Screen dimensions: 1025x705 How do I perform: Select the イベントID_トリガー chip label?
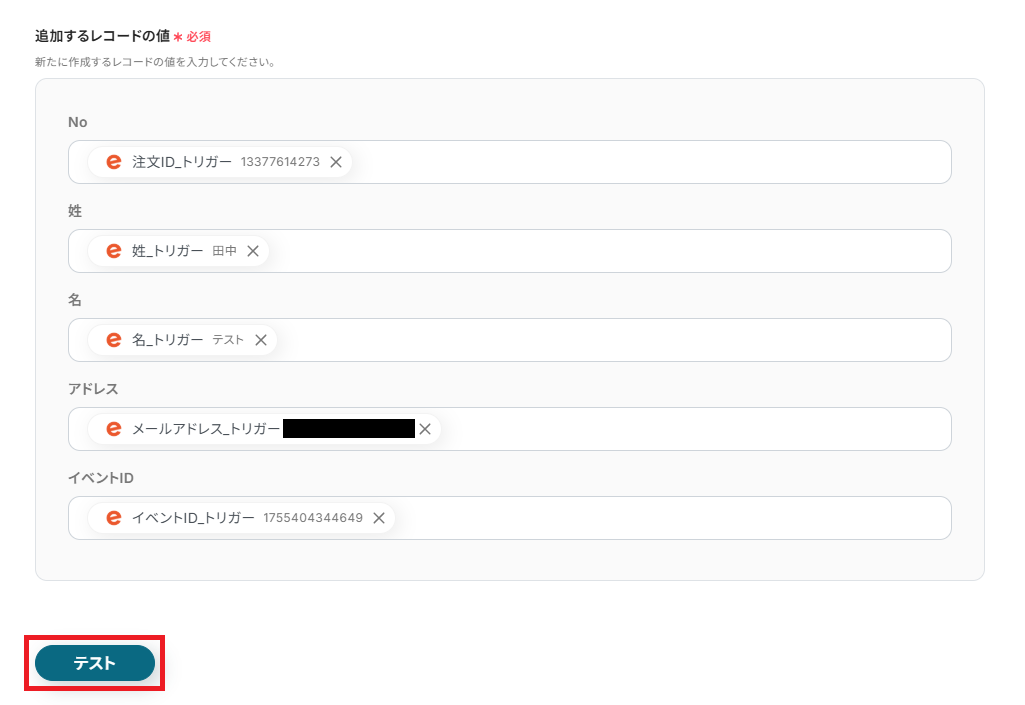[x=193, y=518]
